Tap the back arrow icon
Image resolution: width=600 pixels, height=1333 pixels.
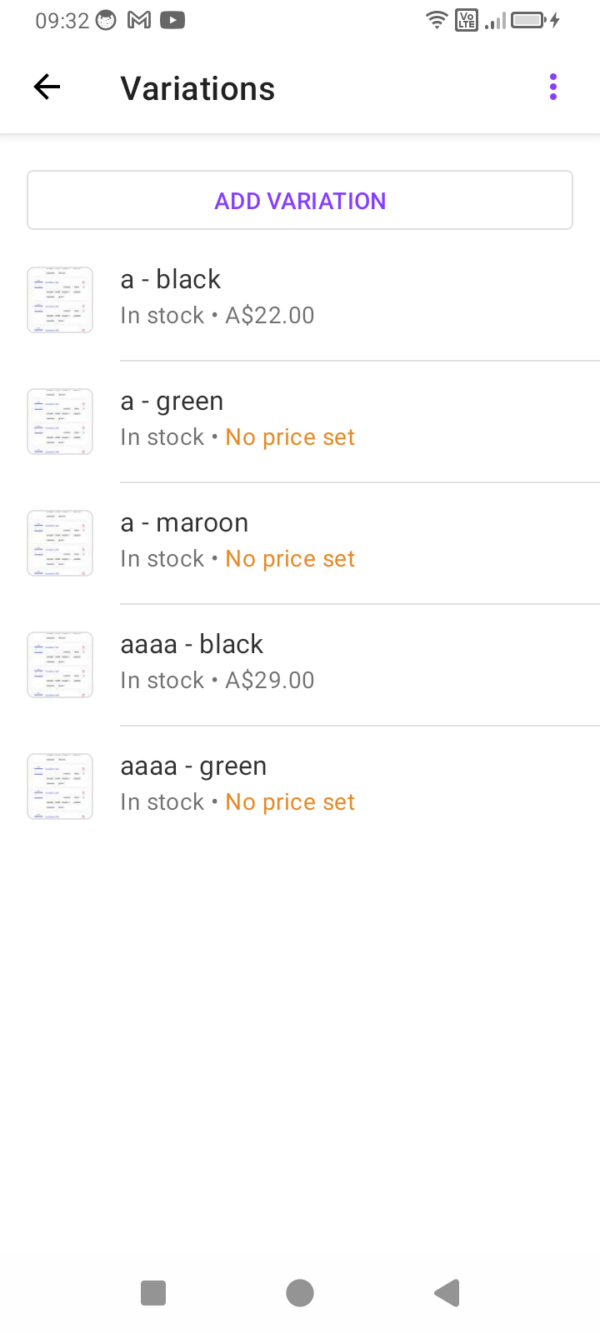click(47, 87)
